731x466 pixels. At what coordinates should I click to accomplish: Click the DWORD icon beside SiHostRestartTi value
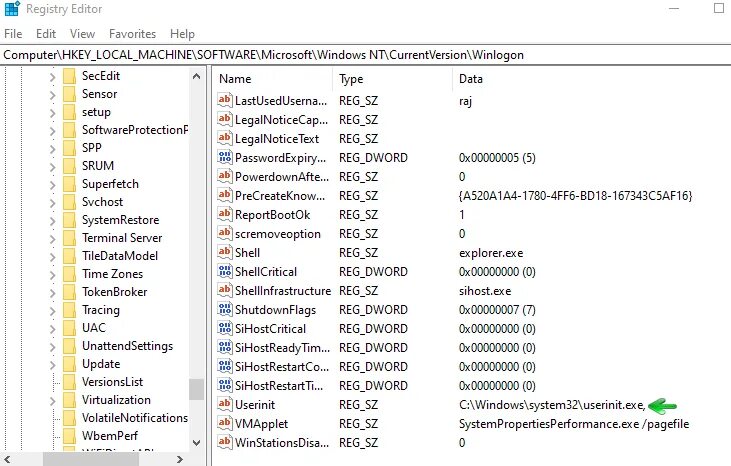pyautogui.click(x=225, y=385)
